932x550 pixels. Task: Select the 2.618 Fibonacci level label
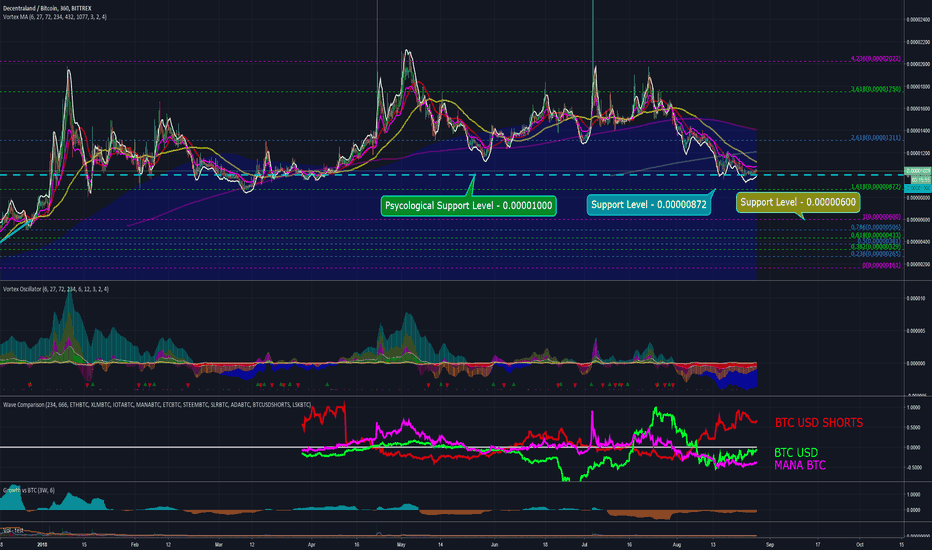tap(876, 137)
